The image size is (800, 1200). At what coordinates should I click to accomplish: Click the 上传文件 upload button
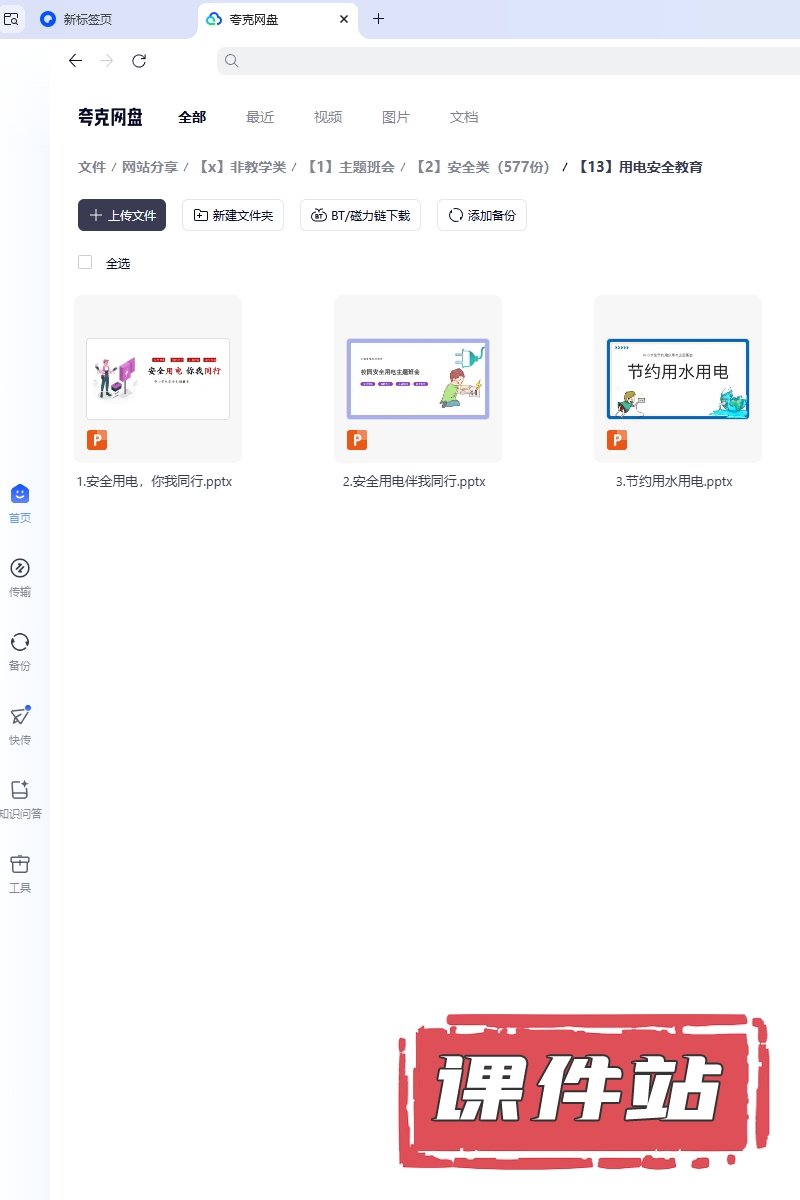pyautogui.click(x=122, y=215)
